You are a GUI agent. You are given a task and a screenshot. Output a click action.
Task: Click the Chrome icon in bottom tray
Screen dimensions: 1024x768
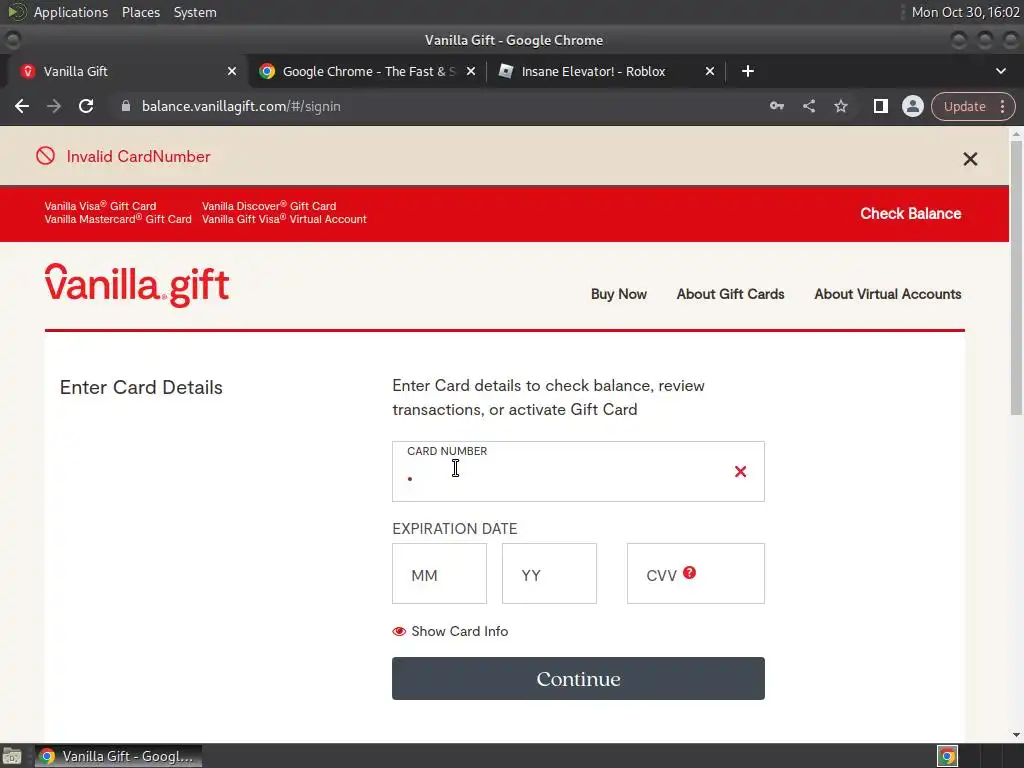[x=947, y=756]
